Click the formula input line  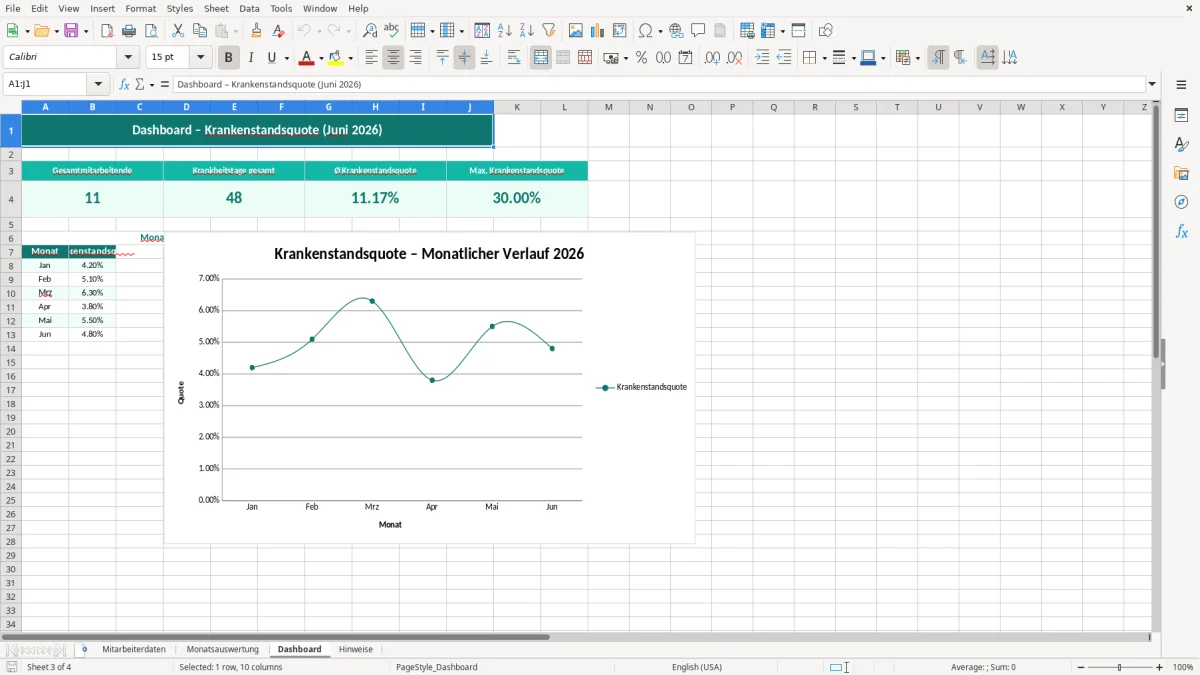658,85
